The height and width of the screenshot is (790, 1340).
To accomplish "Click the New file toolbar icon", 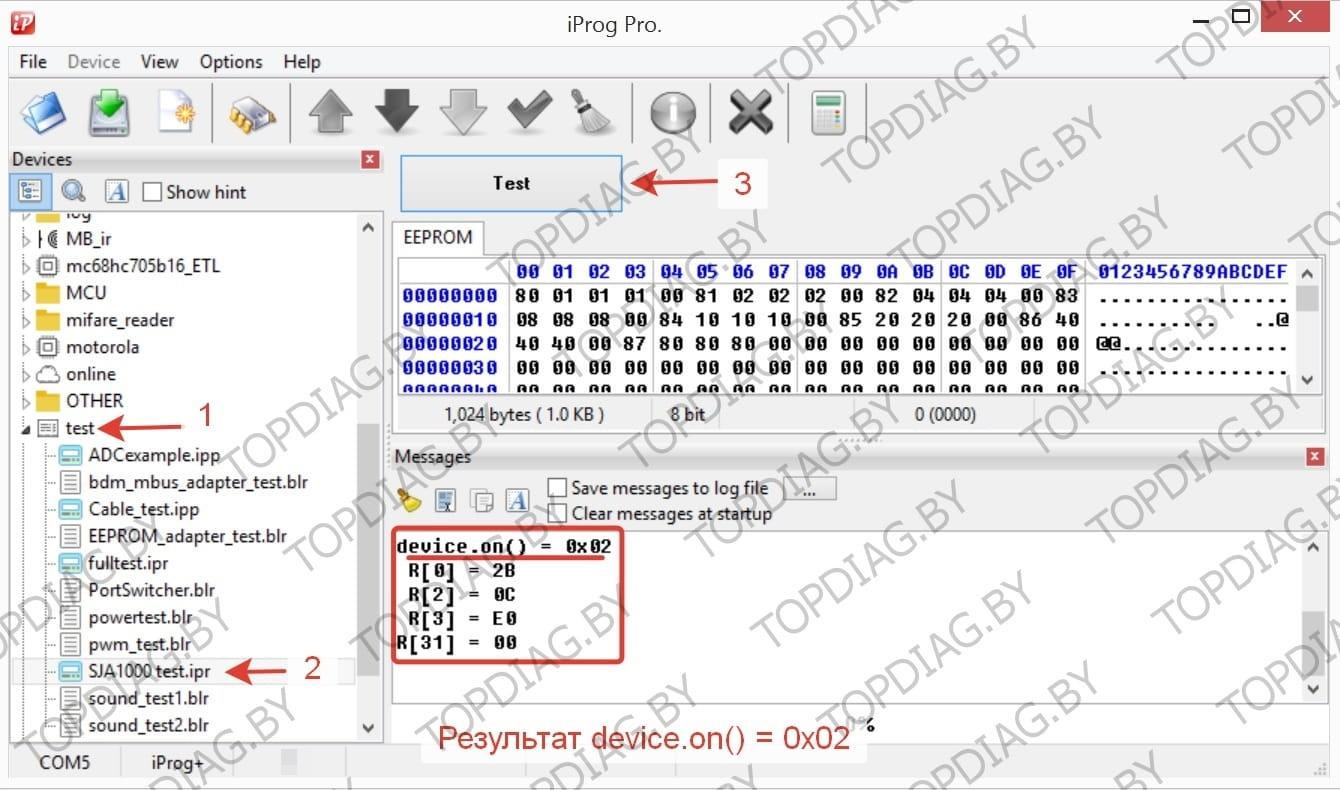I will [x=177, y=112].
